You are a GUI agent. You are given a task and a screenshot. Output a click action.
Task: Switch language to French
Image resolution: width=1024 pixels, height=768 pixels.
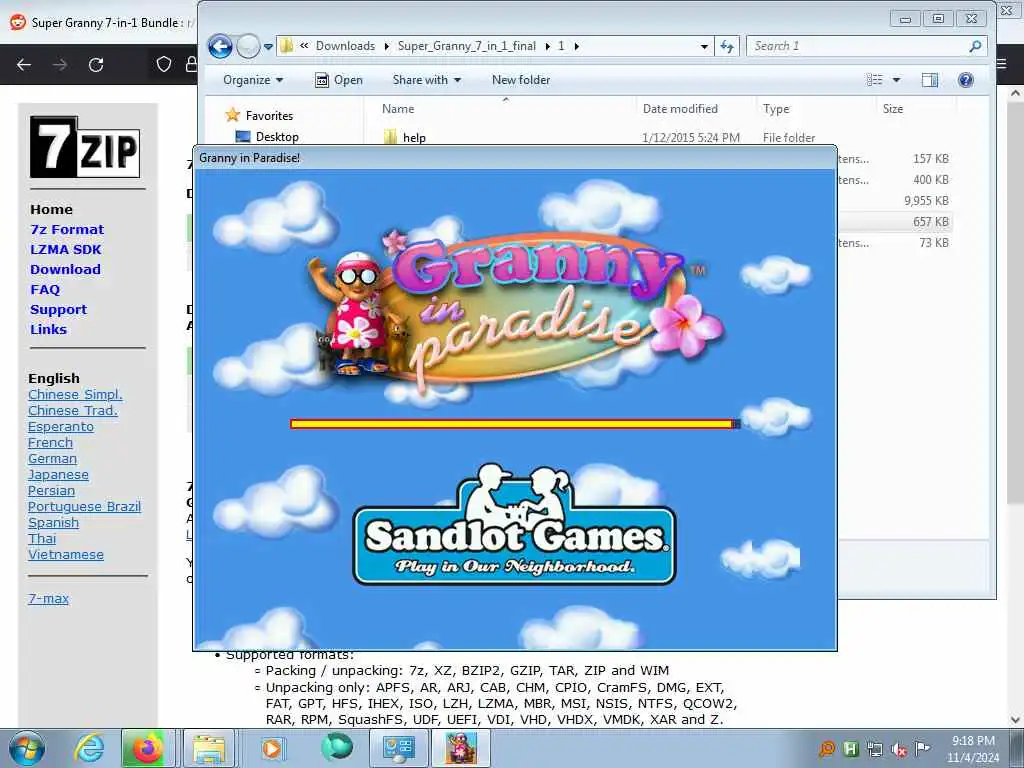pyautogui.click(x=50, y=443)
